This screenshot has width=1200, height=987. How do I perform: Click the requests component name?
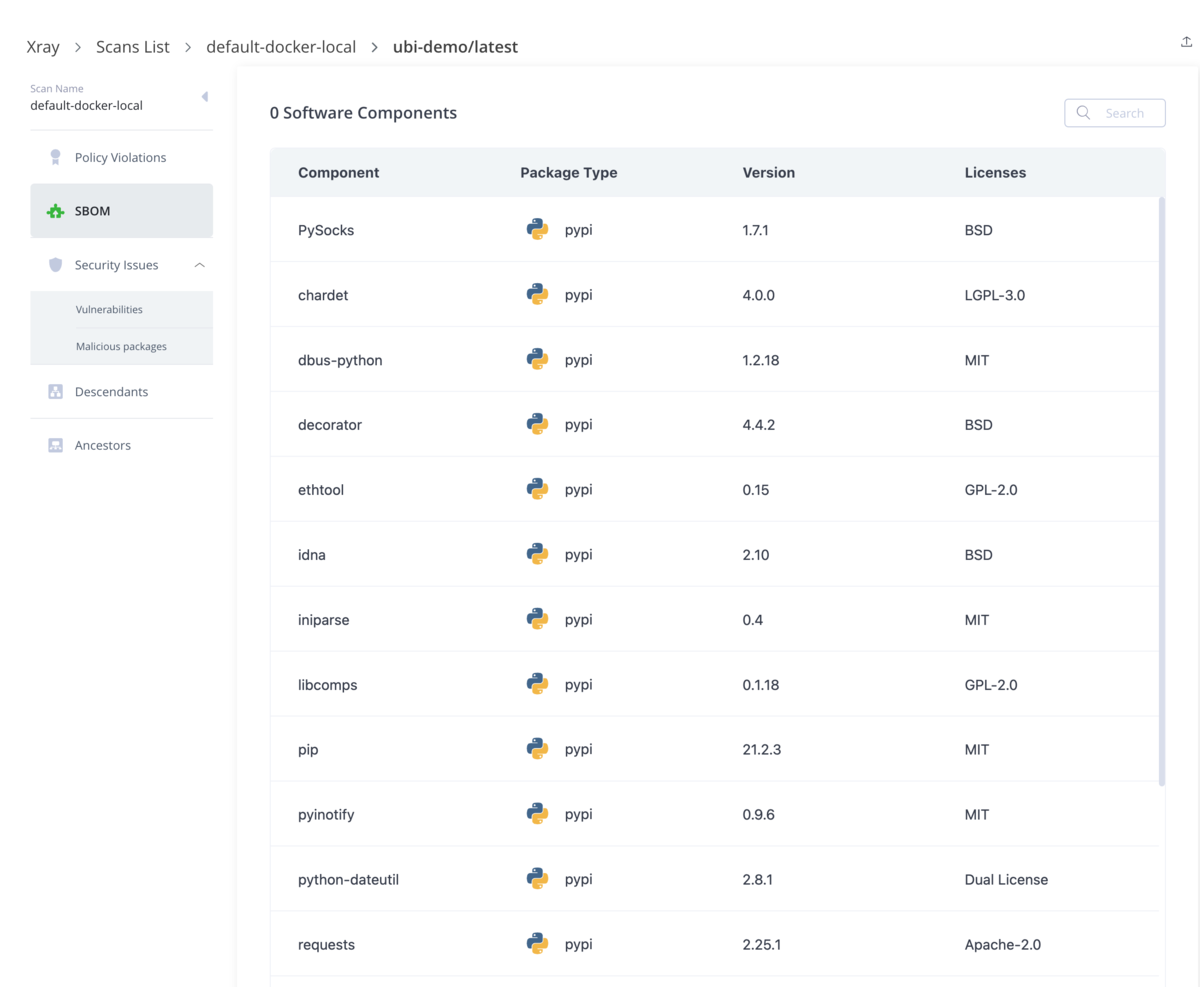(x=326, y=945)
